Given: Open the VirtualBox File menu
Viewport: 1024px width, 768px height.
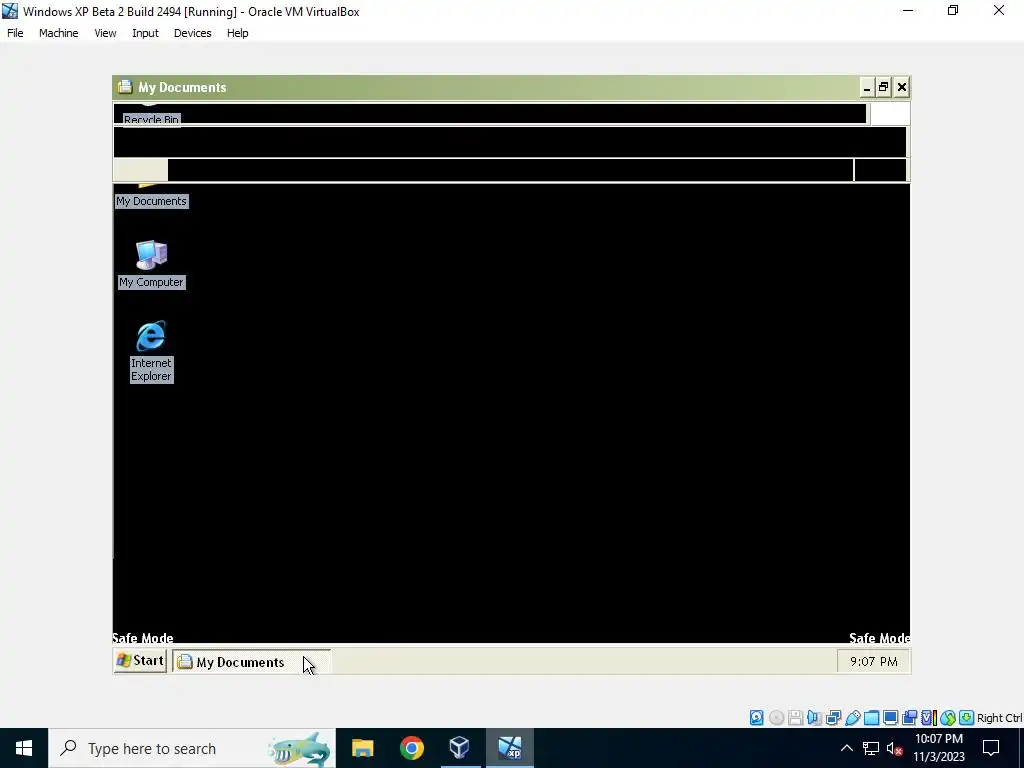Looking at the screenshot, I should click(x=15, y=33).
